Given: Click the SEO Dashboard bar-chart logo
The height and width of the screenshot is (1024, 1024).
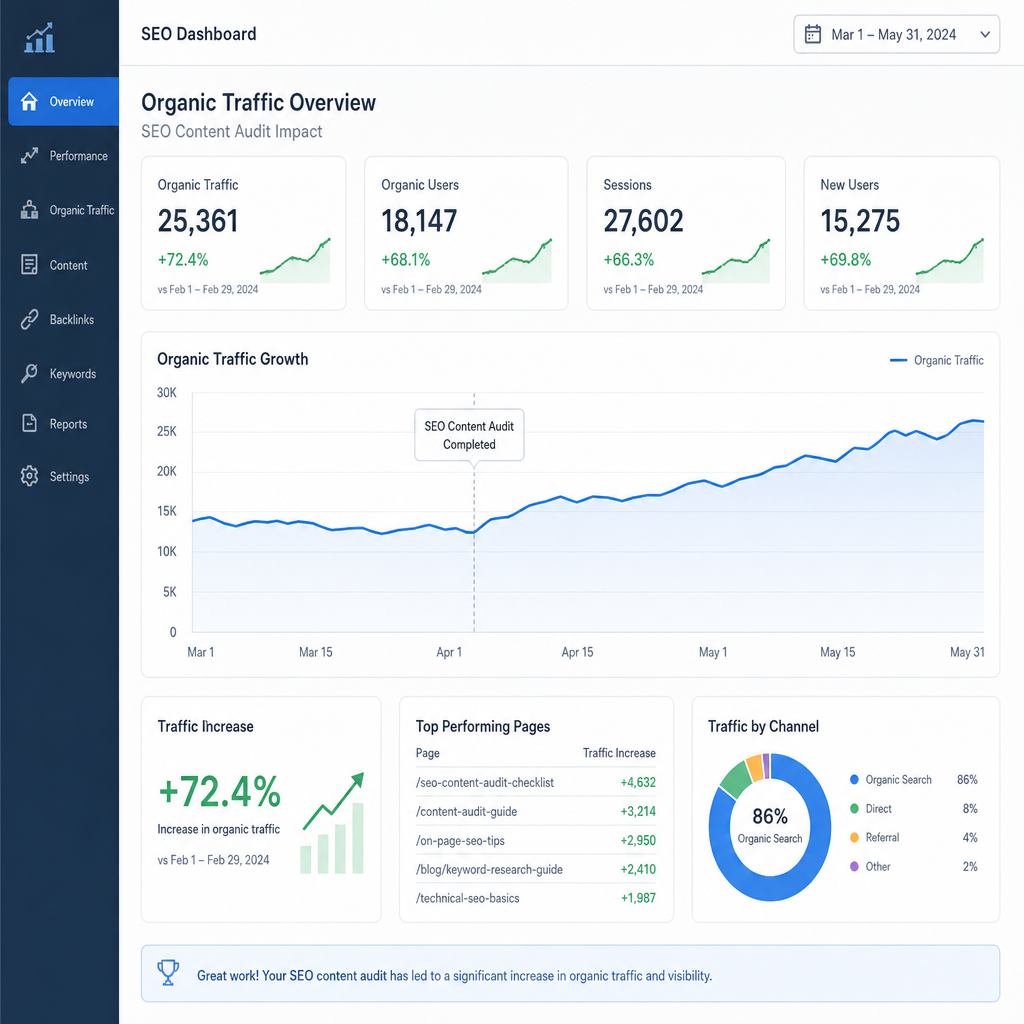Looking at the screenshot, I should click(39, 38).
